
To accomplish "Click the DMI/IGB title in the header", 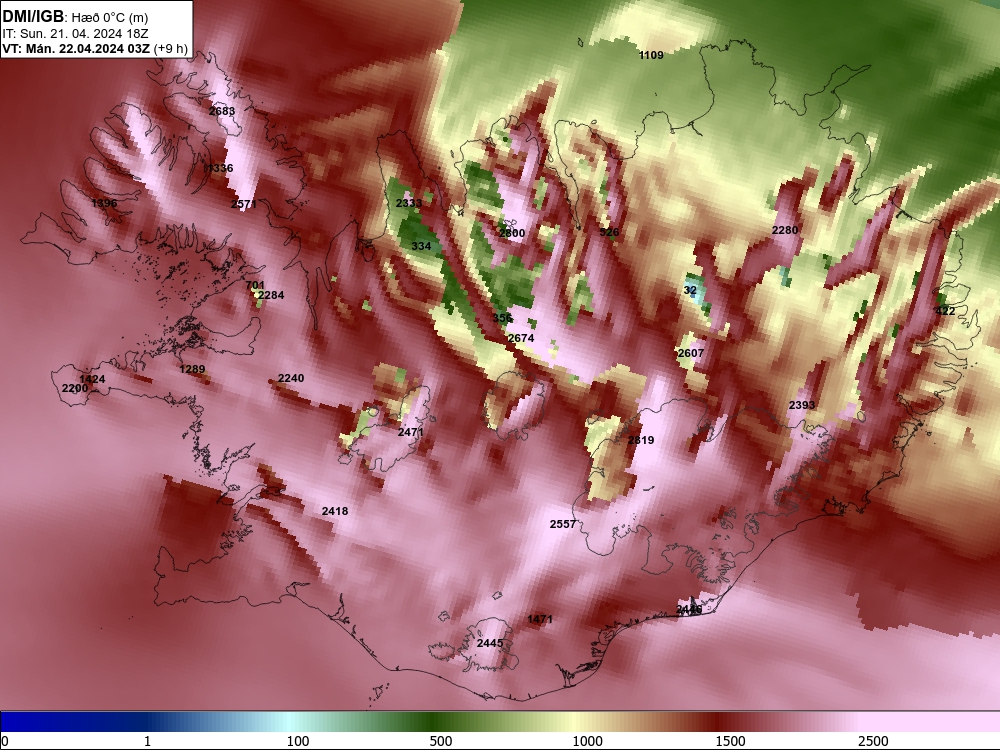I will (x=33, y=17).
